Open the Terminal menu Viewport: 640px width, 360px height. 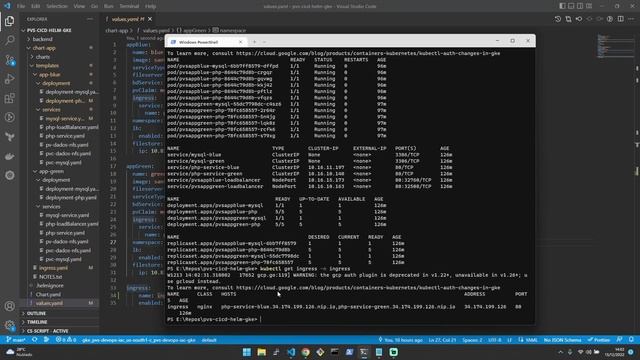[129, 6]
